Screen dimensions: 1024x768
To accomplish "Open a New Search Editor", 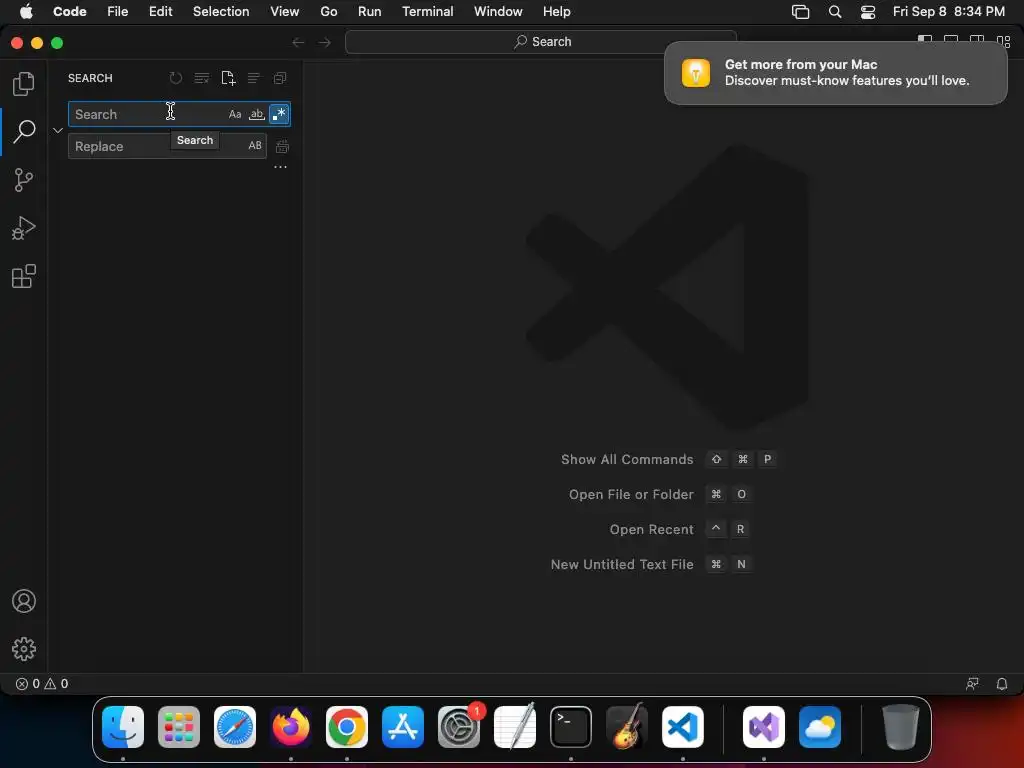I will point(228,78).
